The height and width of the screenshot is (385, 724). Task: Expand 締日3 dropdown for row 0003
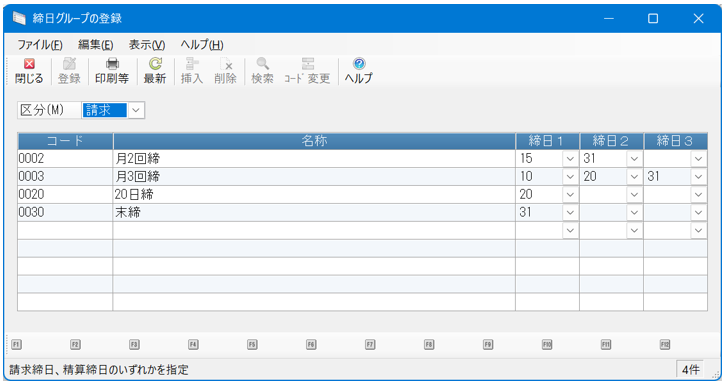click(x=699, y=177)
